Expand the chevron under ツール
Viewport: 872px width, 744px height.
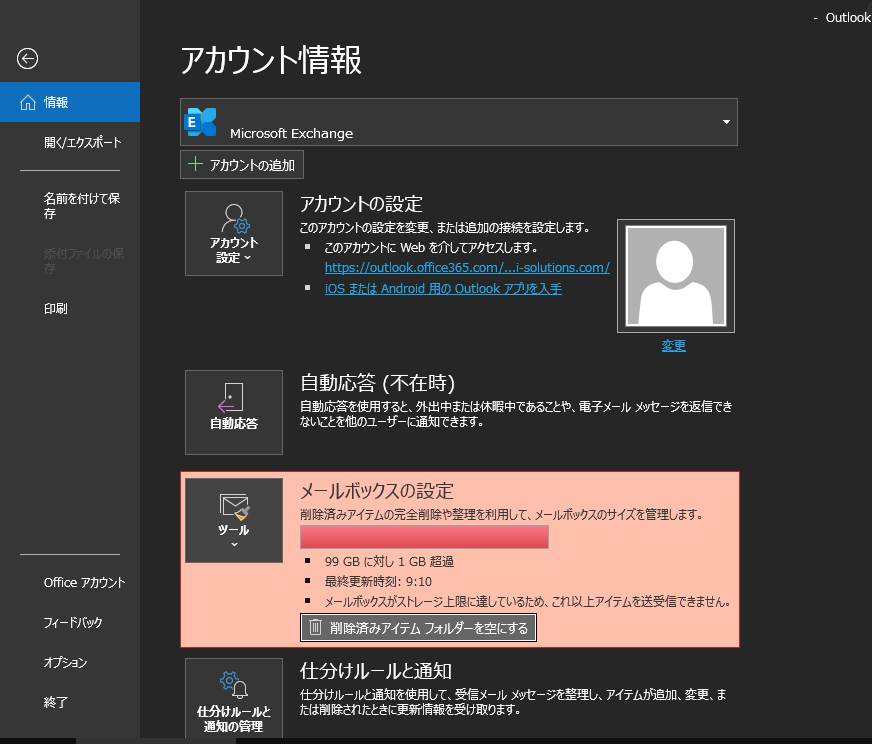coord(234,545)
